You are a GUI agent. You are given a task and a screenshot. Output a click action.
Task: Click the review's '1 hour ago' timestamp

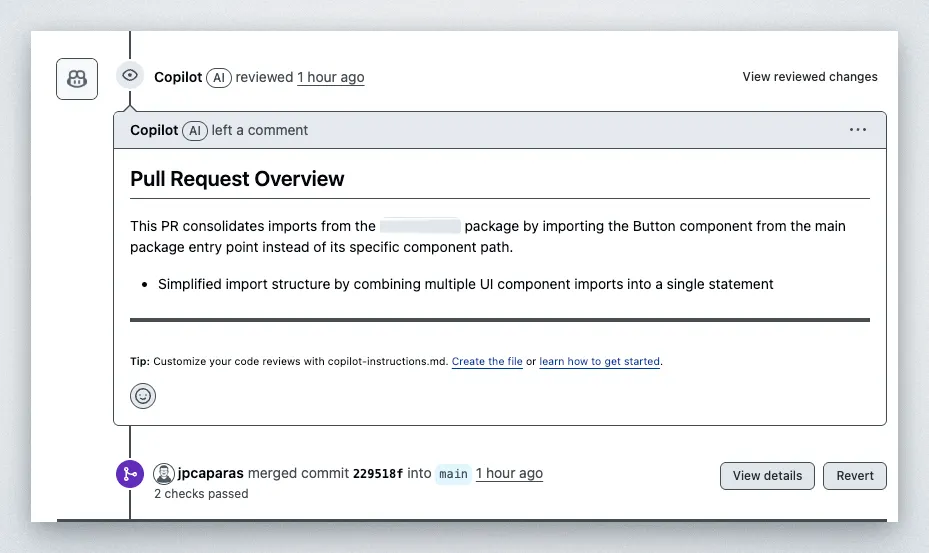click(x=330, y=77)
